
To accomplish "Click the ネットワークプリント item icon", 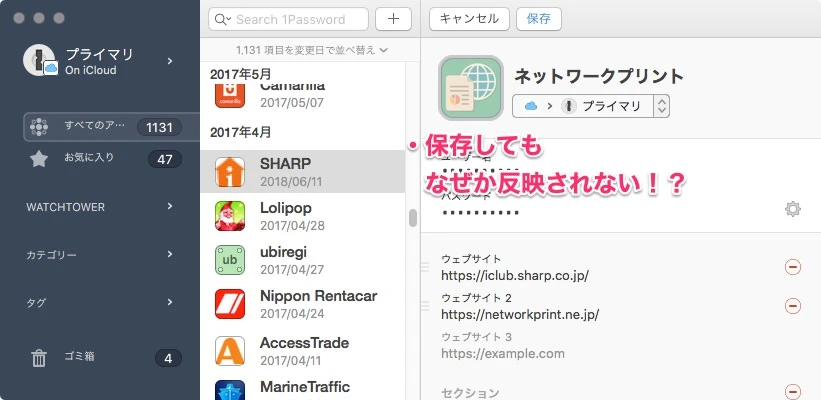I will pyautogui.click(x=472, y=88).
